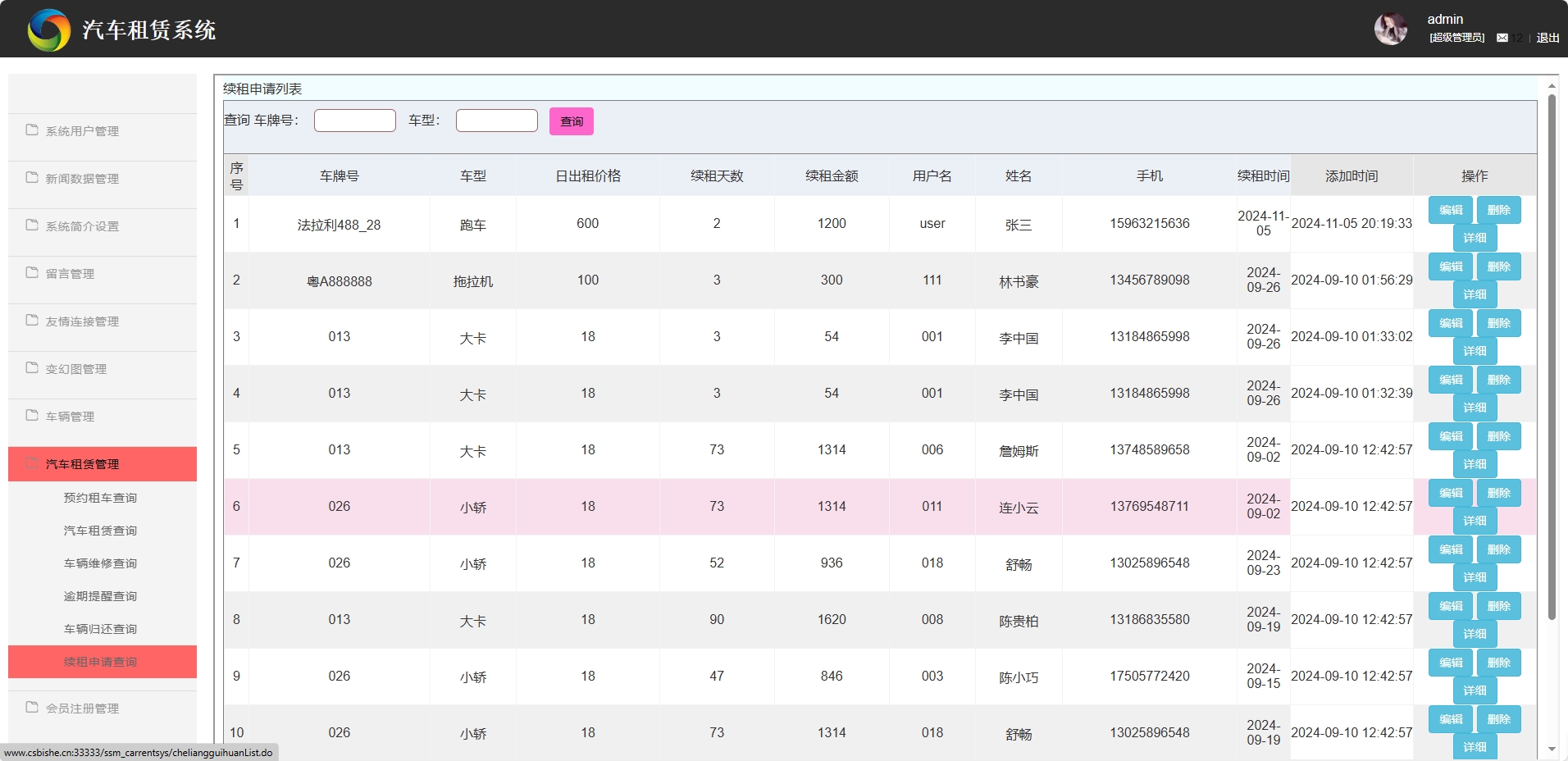Click 编辑 for the 法拉利488_28 row
The image size is (1568, 761).
pyautogui.click(x=1449, y=210)
